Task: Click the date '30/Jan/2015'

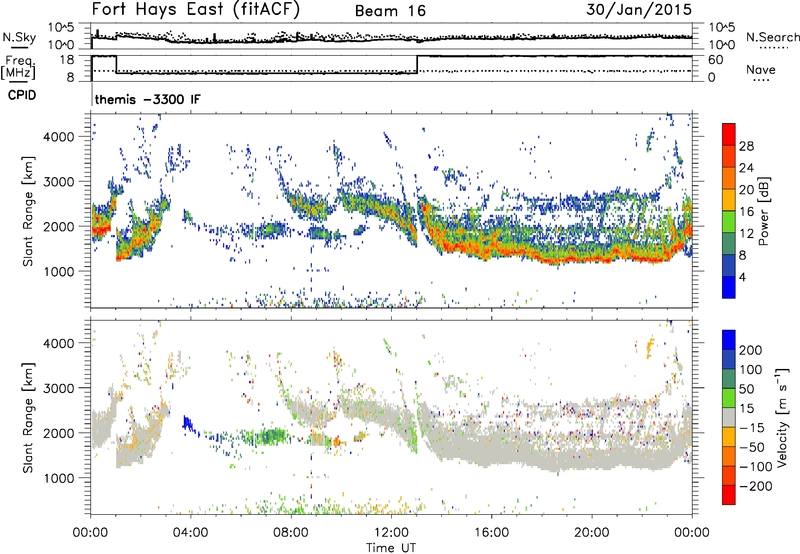Action: point(639,10)
